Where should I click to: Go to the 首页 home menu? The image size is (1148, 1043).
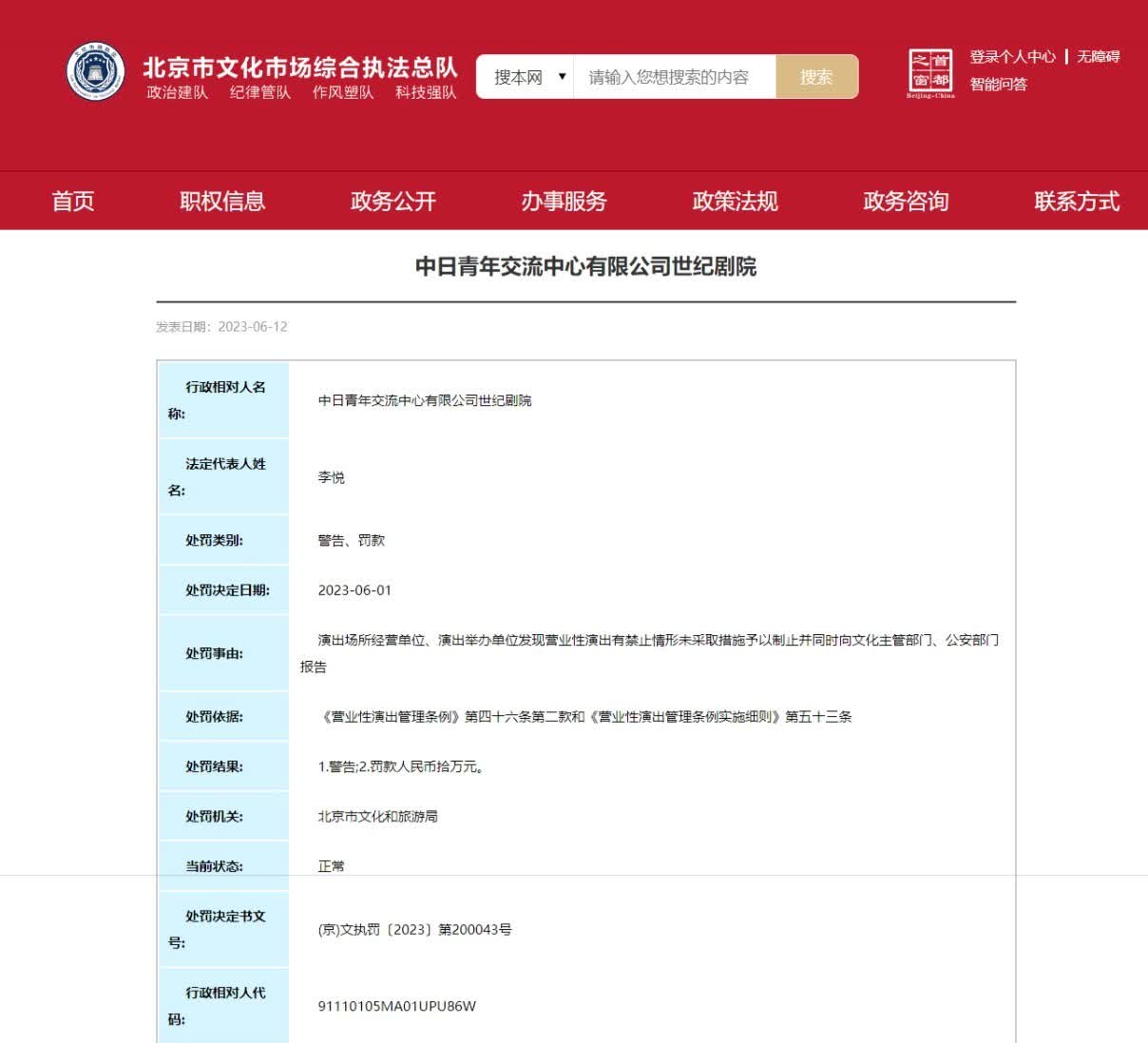coord(73,202)
